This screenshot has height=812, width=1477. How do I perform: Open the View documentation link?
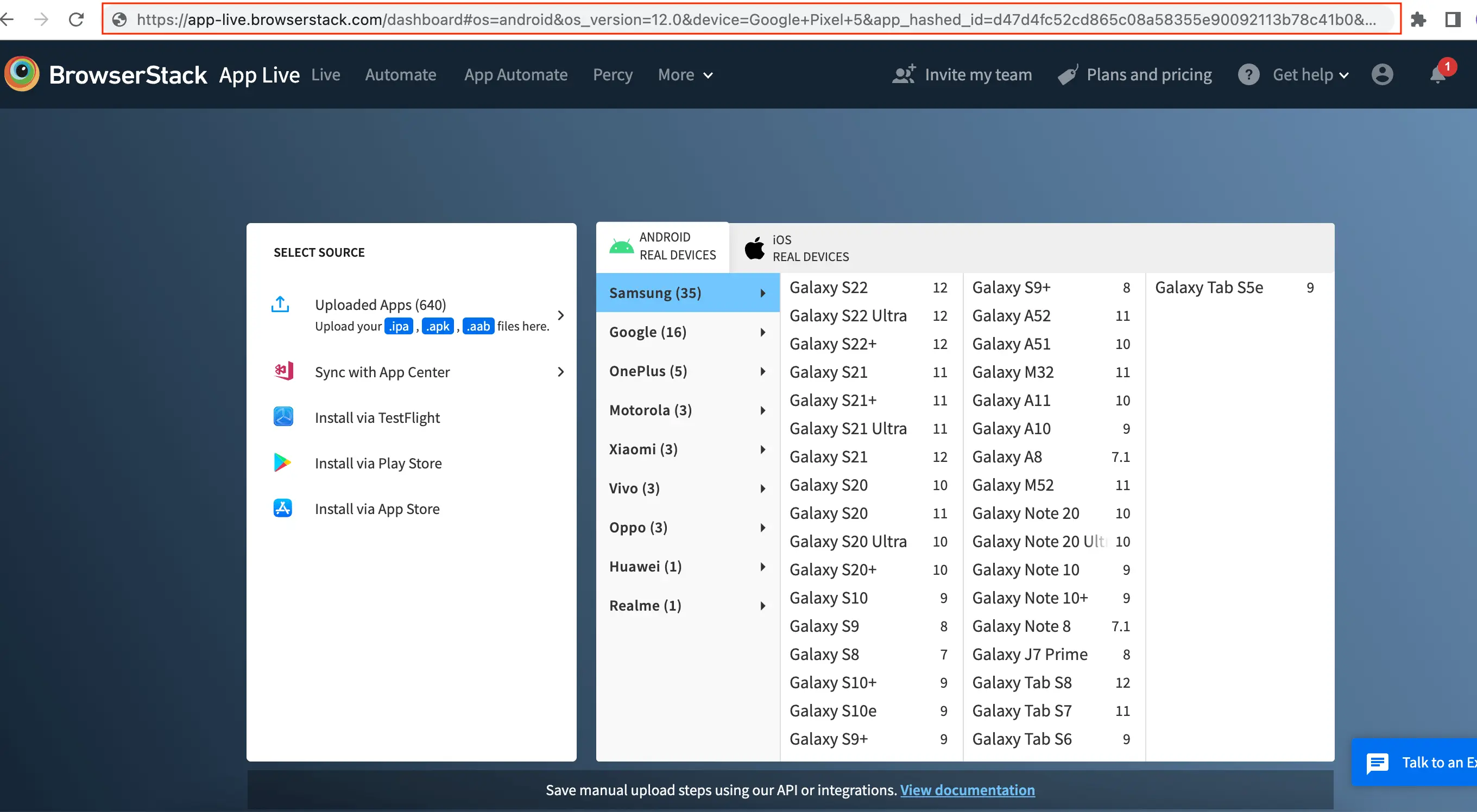tap(967, 790)
